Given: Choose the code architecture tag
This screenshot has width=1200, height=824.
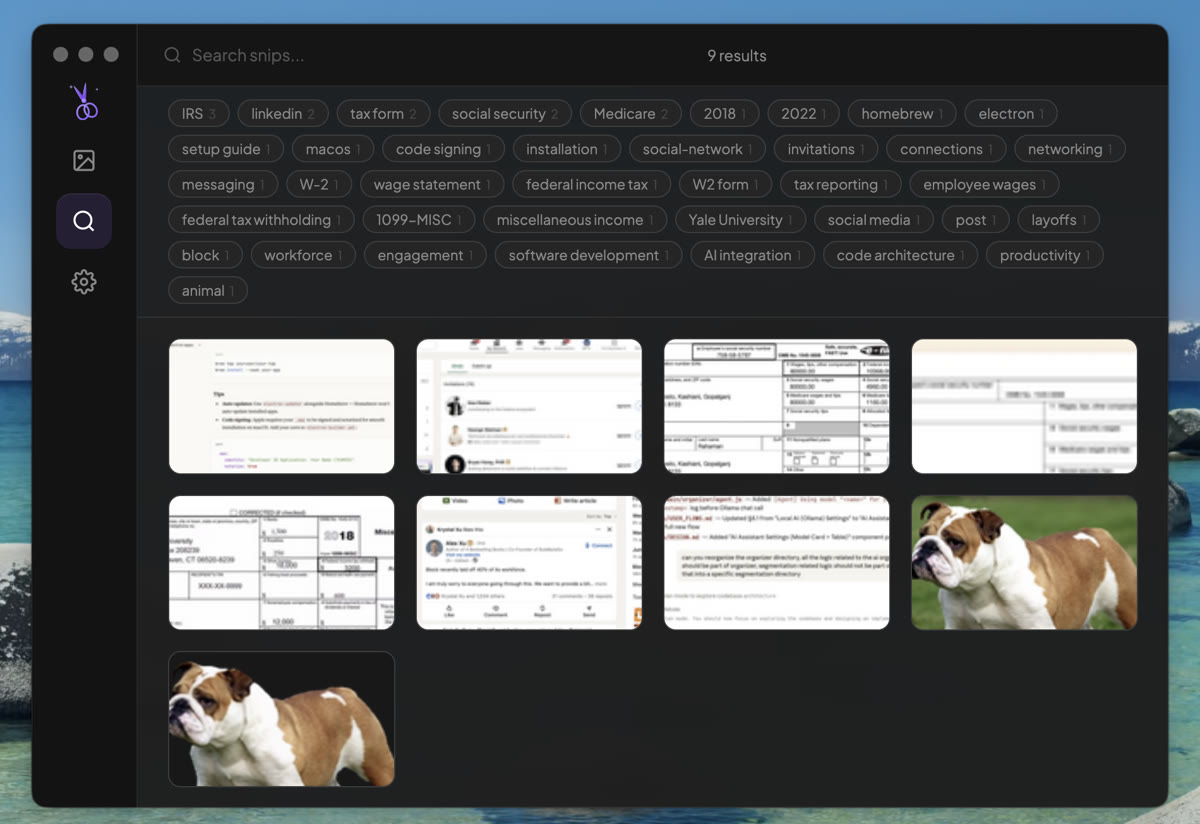Looking at the screenshot, I should pos(900,256).
